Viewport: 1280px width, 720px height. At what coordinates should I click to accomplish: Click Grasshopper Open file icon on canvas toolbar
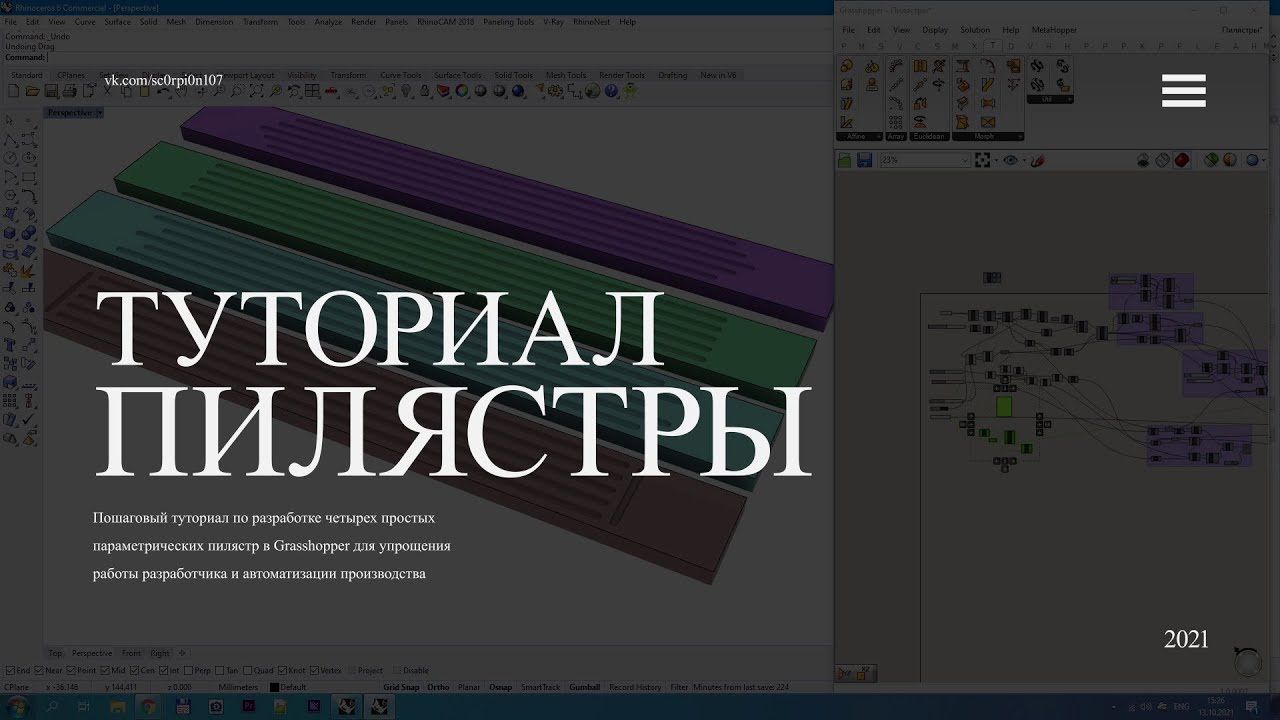[x=844, y=160]
